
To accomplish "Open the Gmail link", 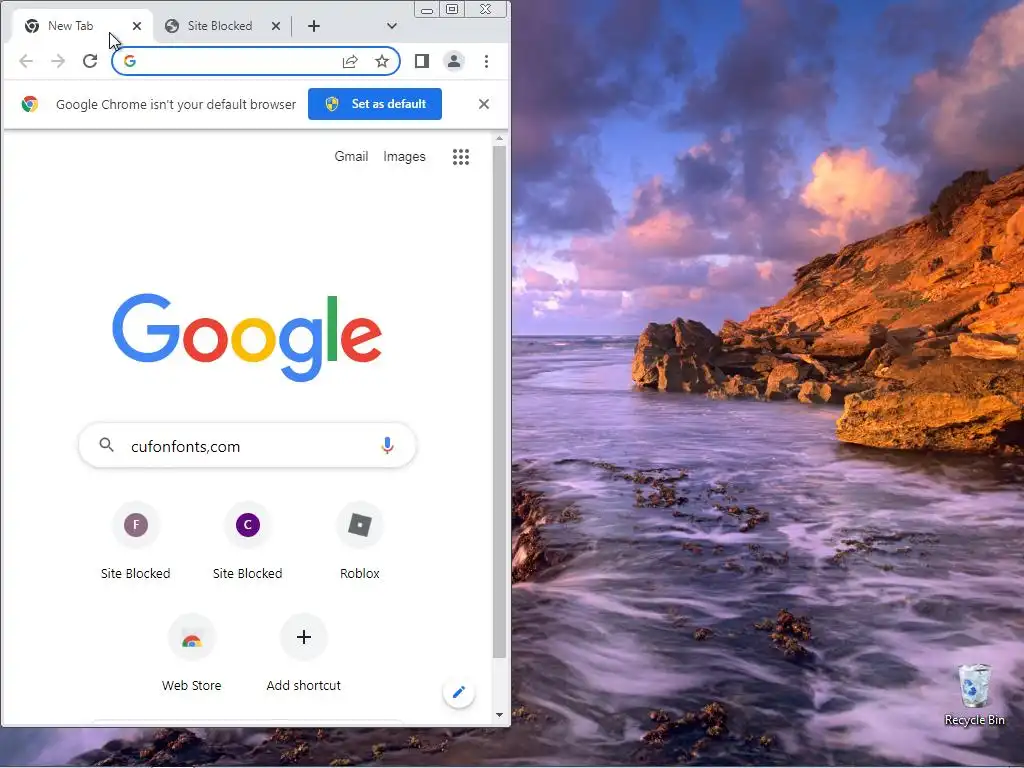I will pos(351,157).
